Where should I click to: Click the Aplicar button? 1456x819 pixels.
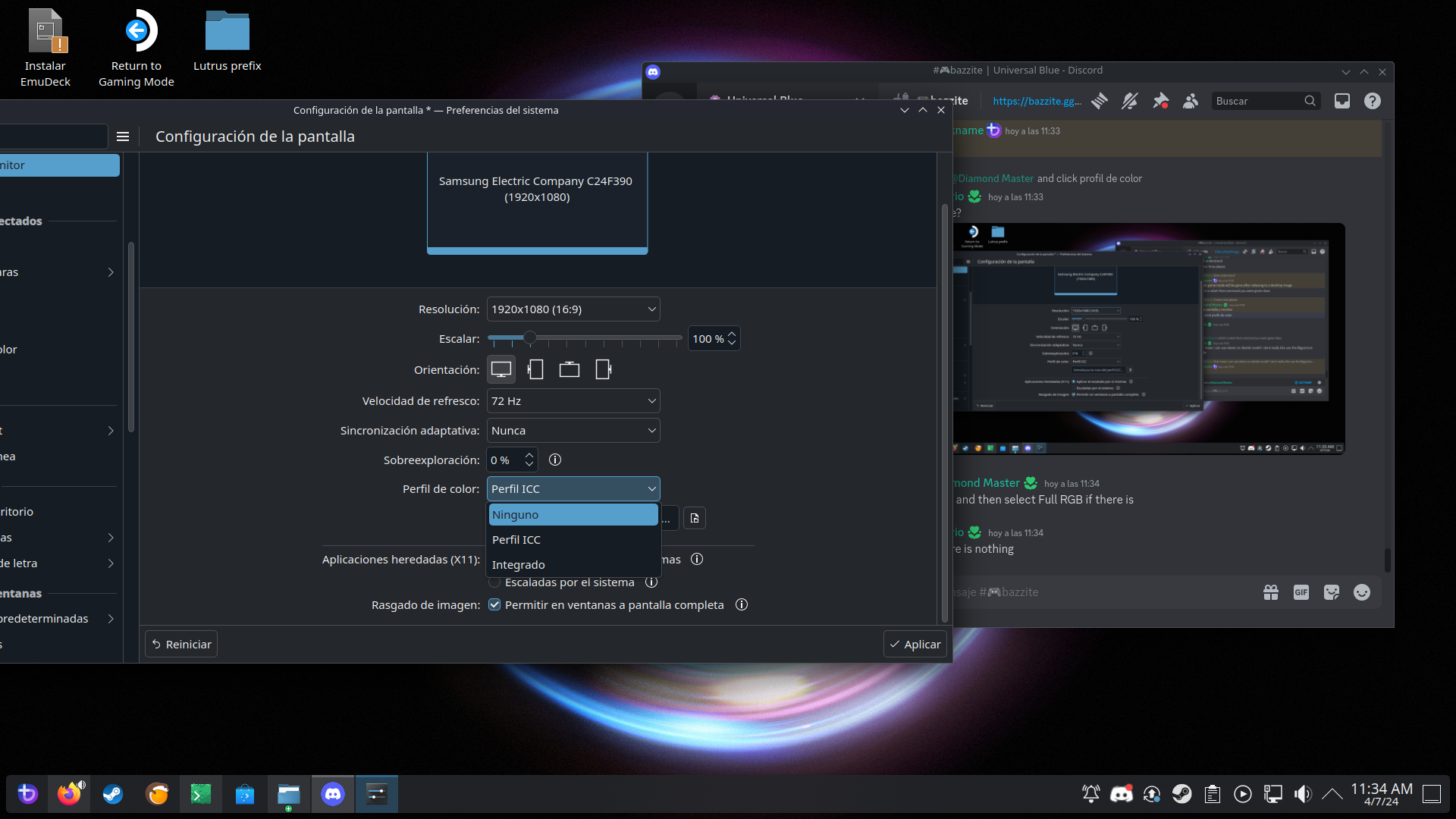915,645
